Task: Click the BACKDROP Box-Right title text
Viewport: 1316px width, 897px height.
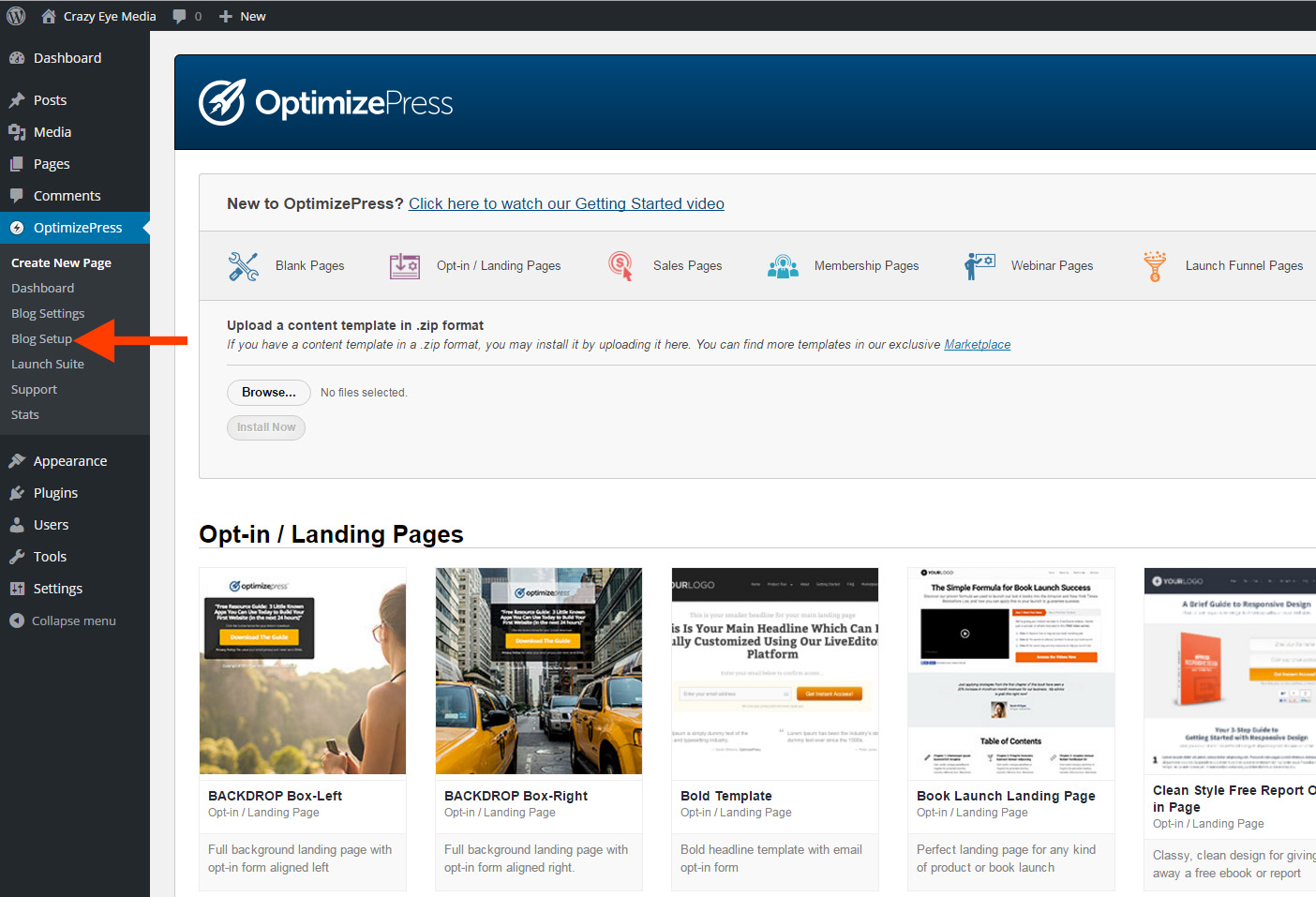Action: coord(516,796)
